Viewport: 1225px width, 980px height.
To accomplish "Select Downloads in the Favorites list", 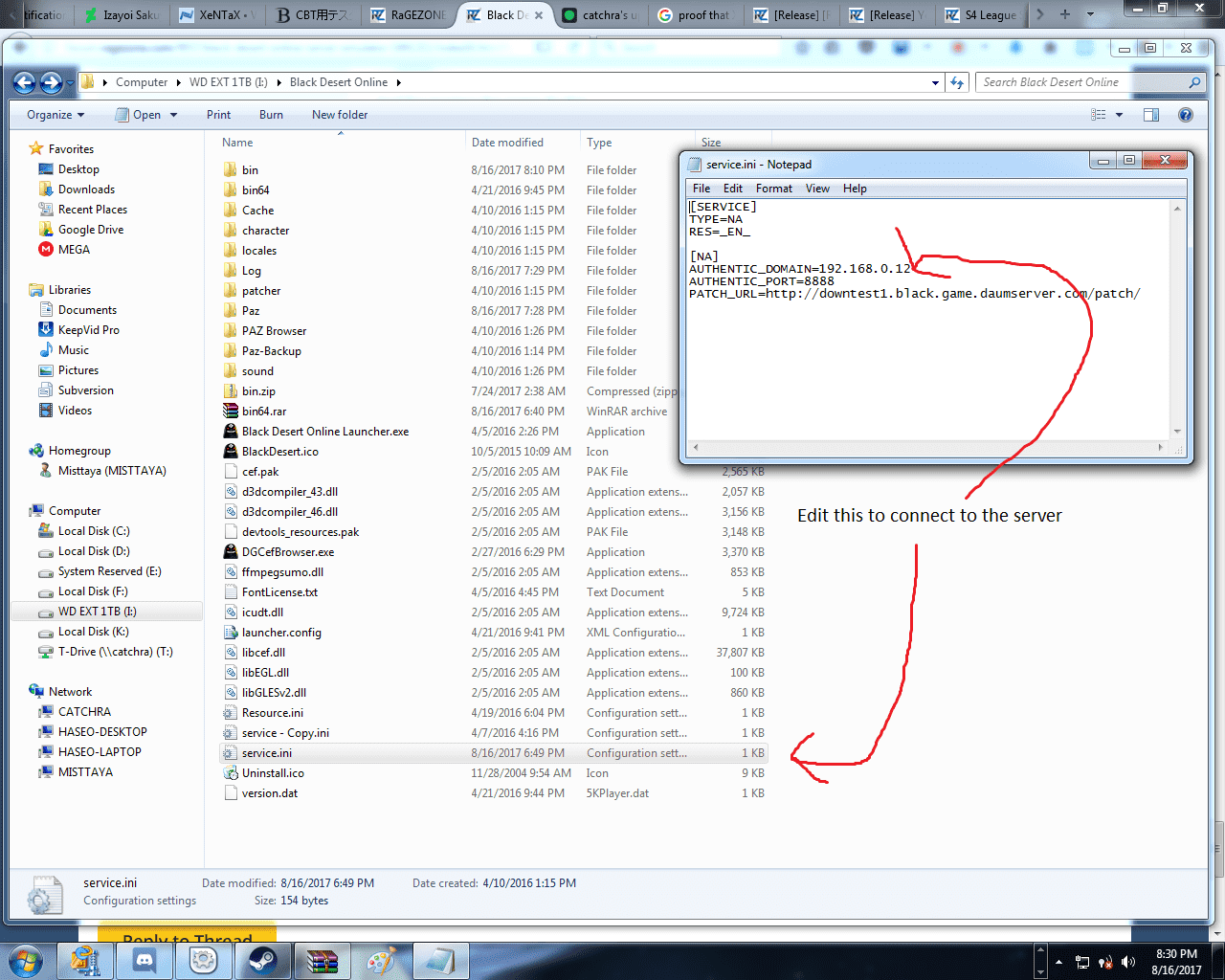I will [86, 189].
